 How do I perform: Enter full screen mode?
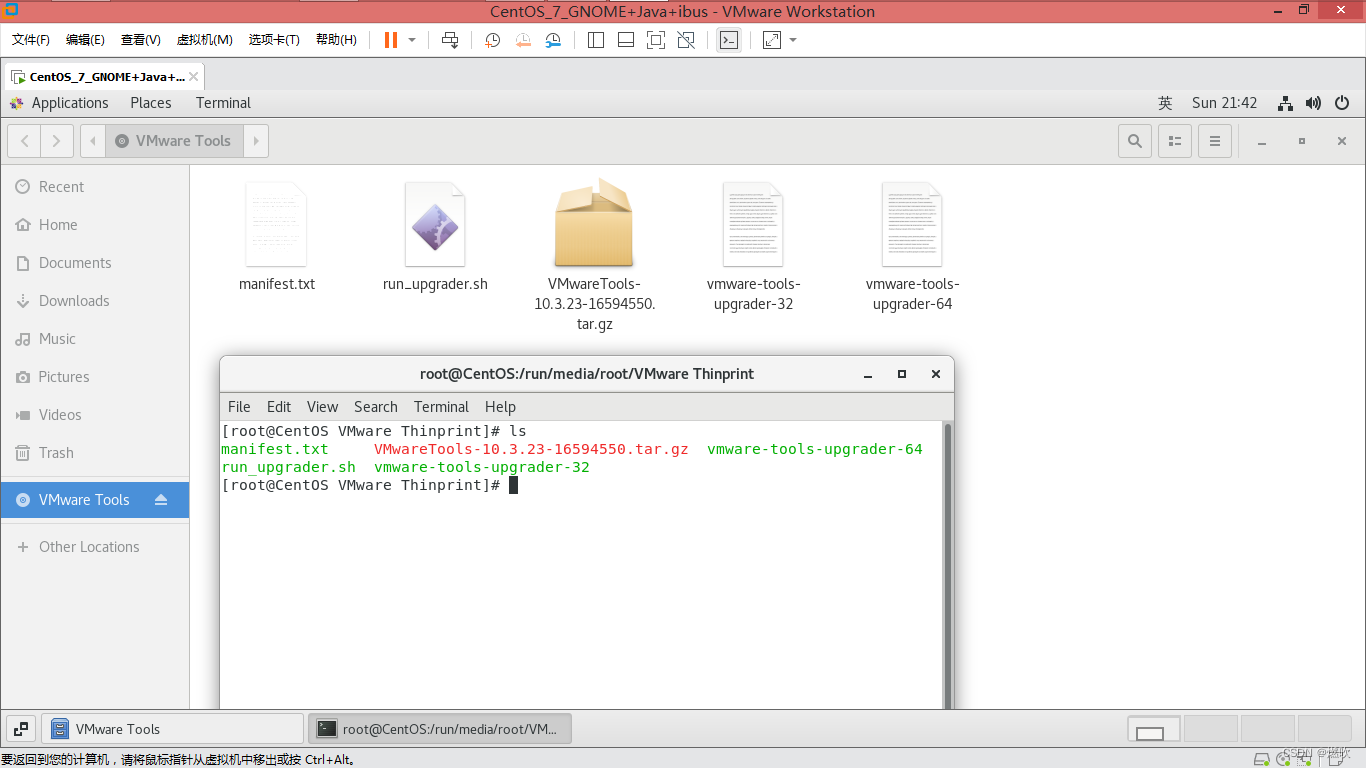tap(656, 40)
